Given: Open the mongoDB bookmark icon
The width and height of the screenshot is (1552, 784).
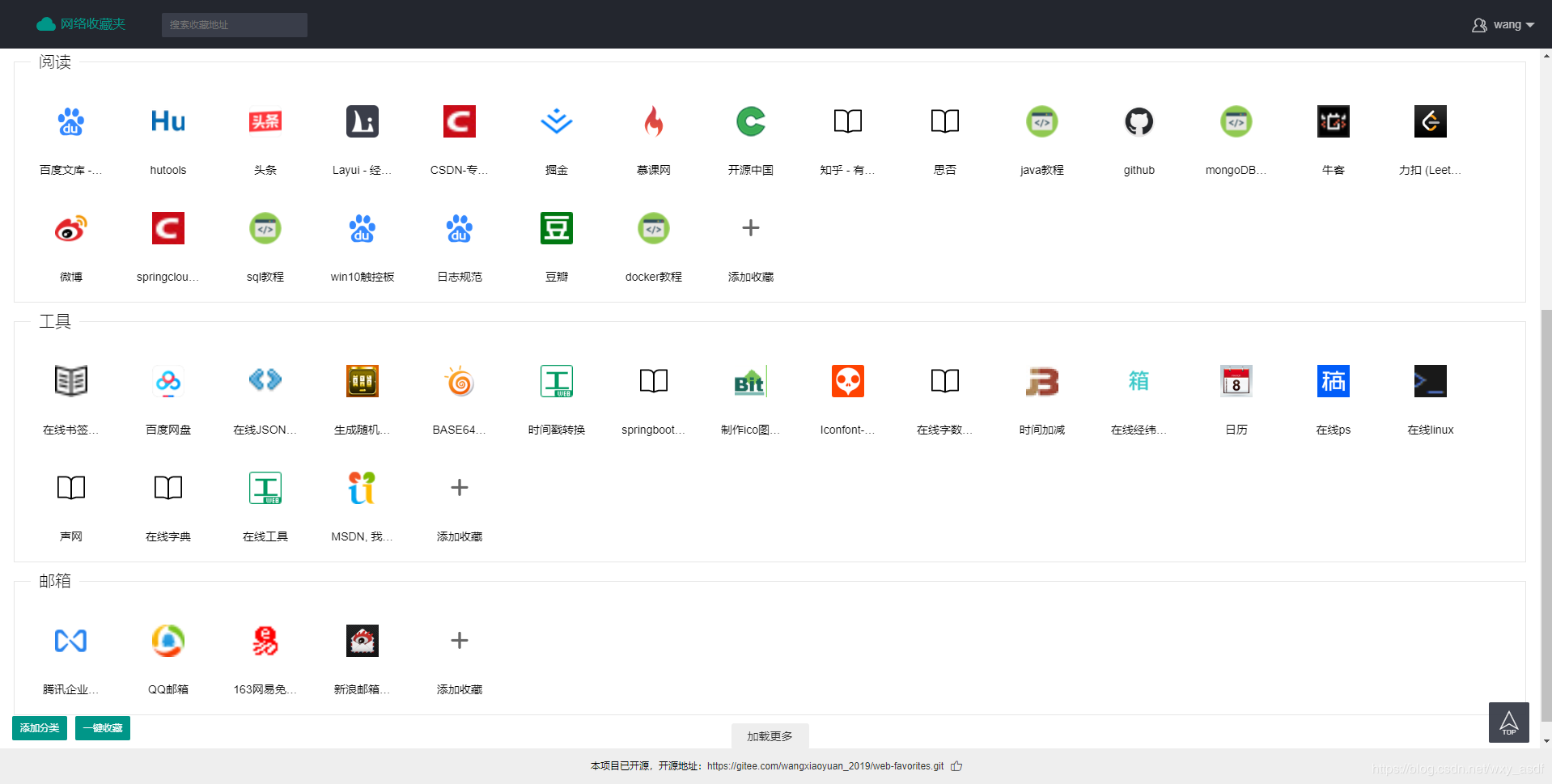Looking at the screenshot, I should (1236, 121).
